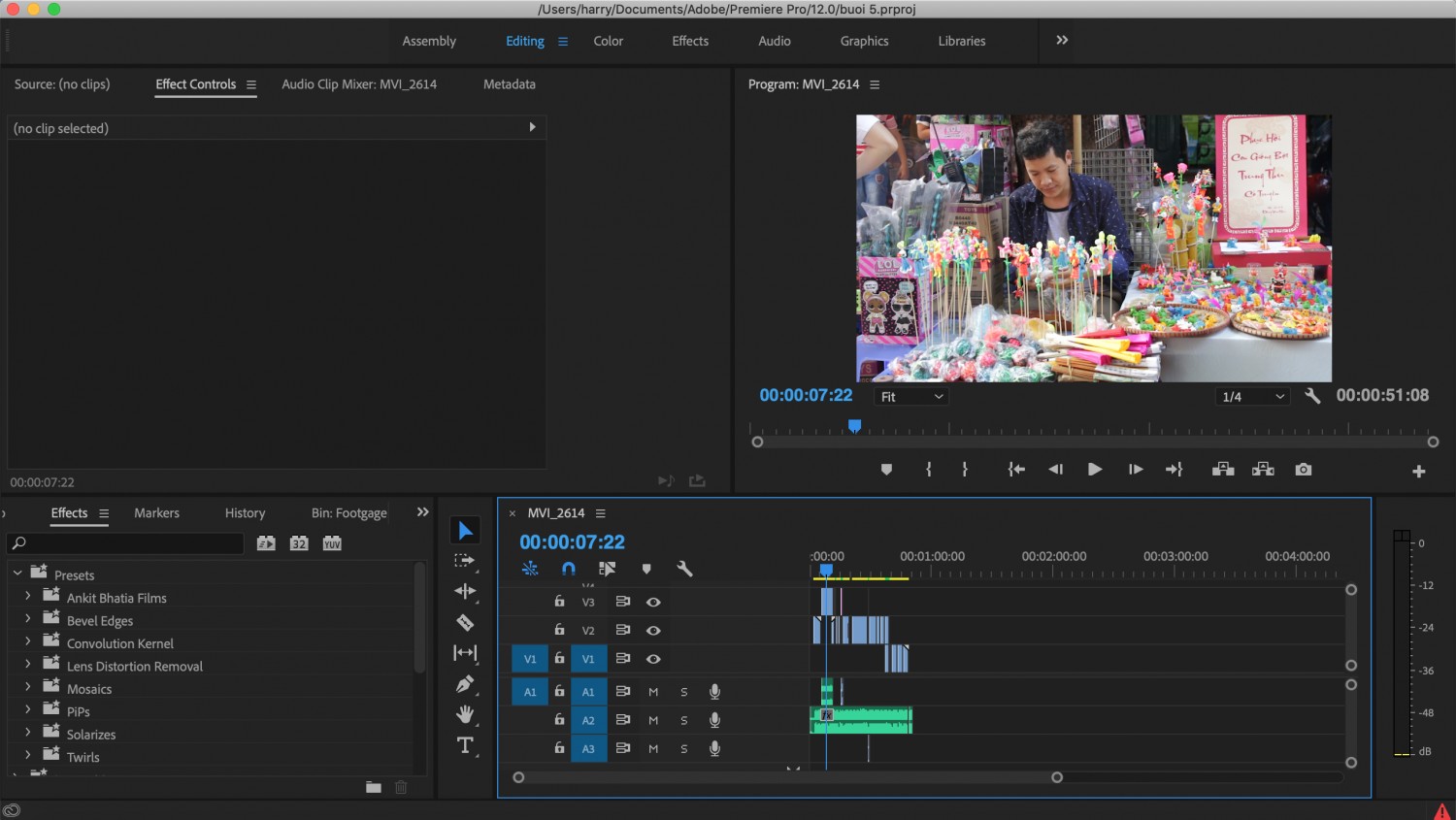
Task: Toggle the V1 track lock
Action: [x=559, y=658]
